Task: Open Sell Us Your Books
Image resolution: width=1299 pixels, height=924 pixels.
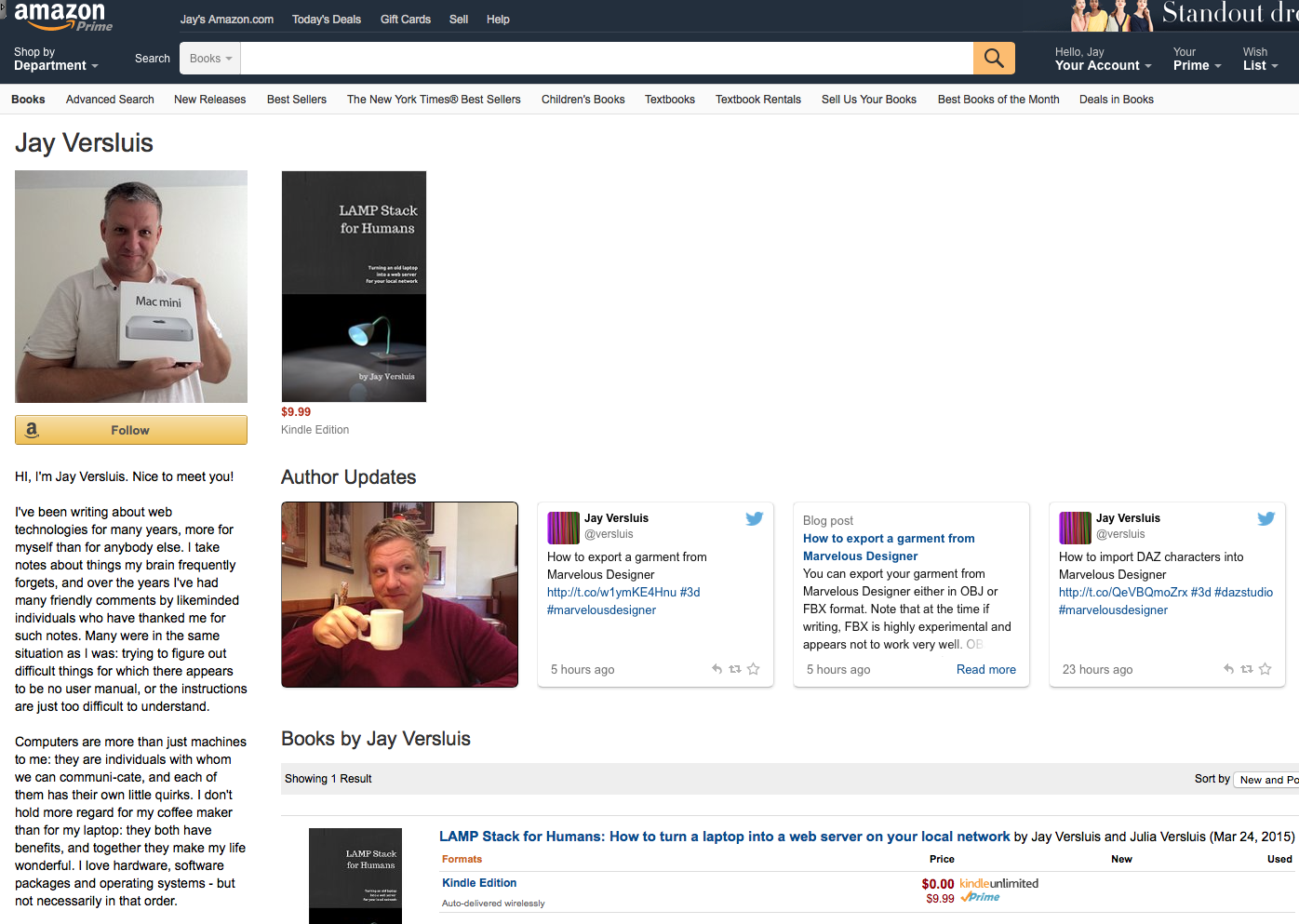Action: [x=869, y=100]
